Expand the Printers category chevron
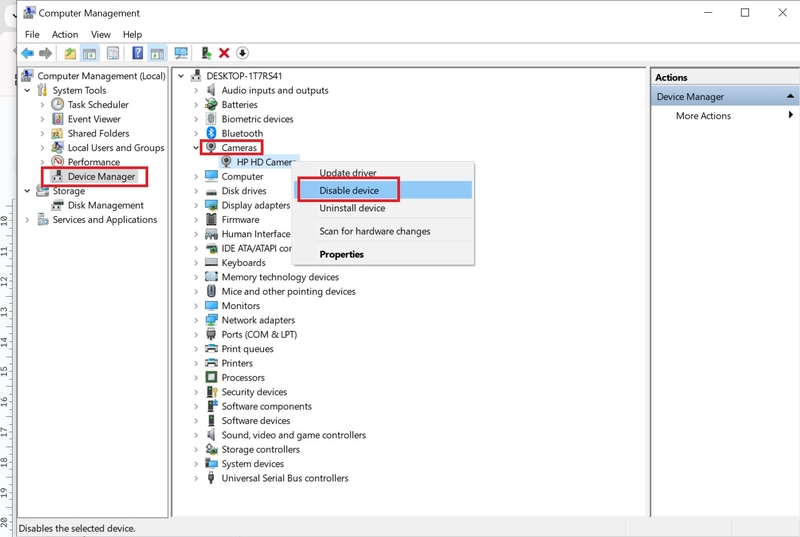This screenshot has width=800, height=537. [196, 363]
